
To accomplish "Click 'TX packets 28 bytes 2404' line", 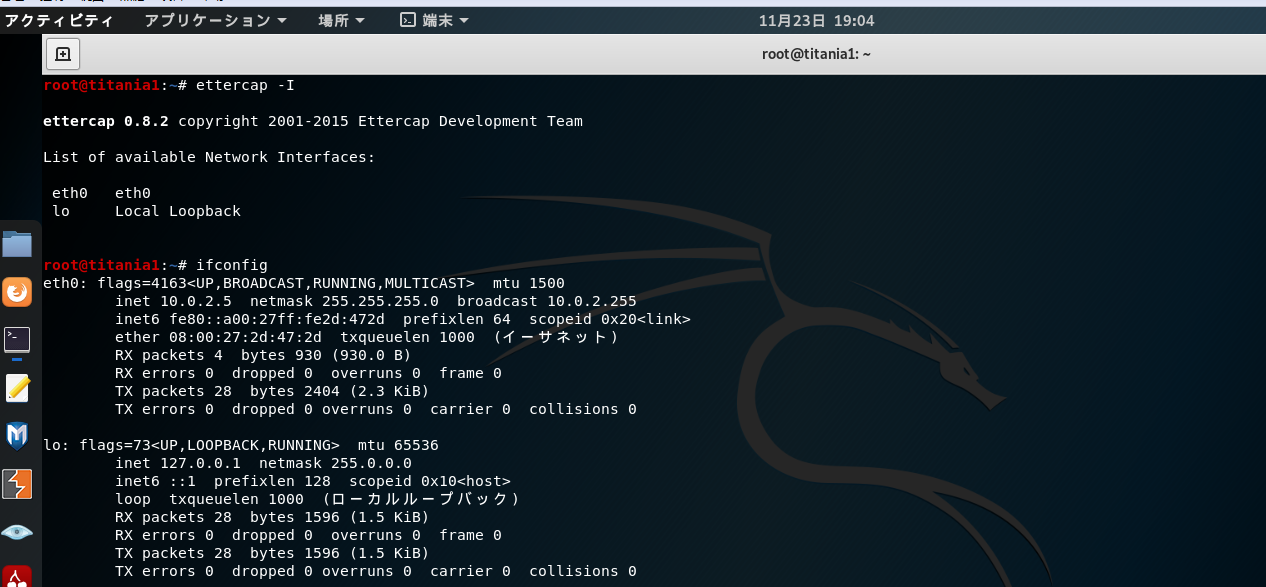I will tap(272, 391).
